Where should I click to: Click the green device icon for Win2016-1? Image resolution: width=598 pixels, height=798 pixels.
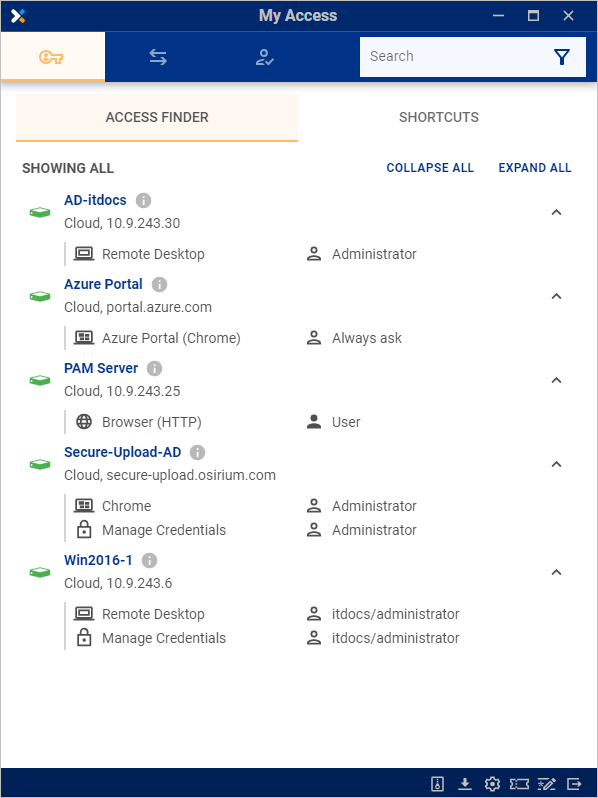(40, 572)
